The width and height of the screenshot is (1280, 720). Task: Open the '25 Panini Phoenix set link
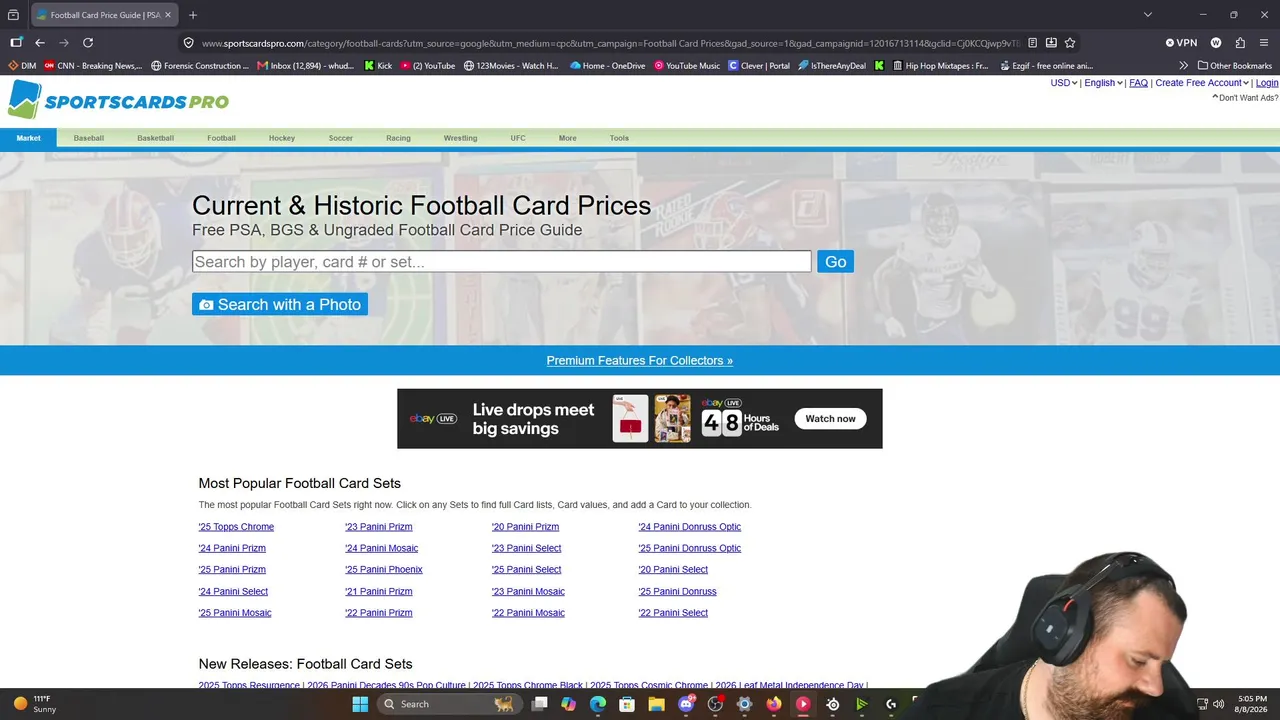click(x=384, y=570)
